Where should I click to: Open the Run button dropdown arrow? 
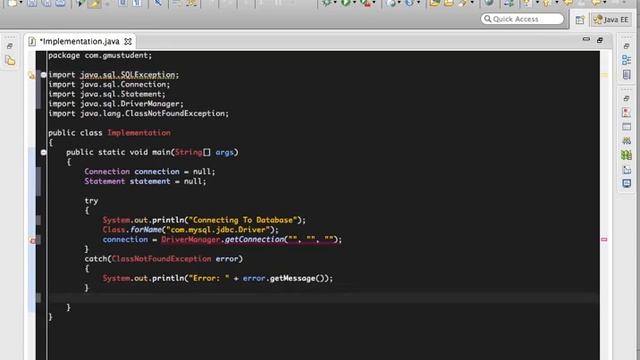click(x=354, y=3)
